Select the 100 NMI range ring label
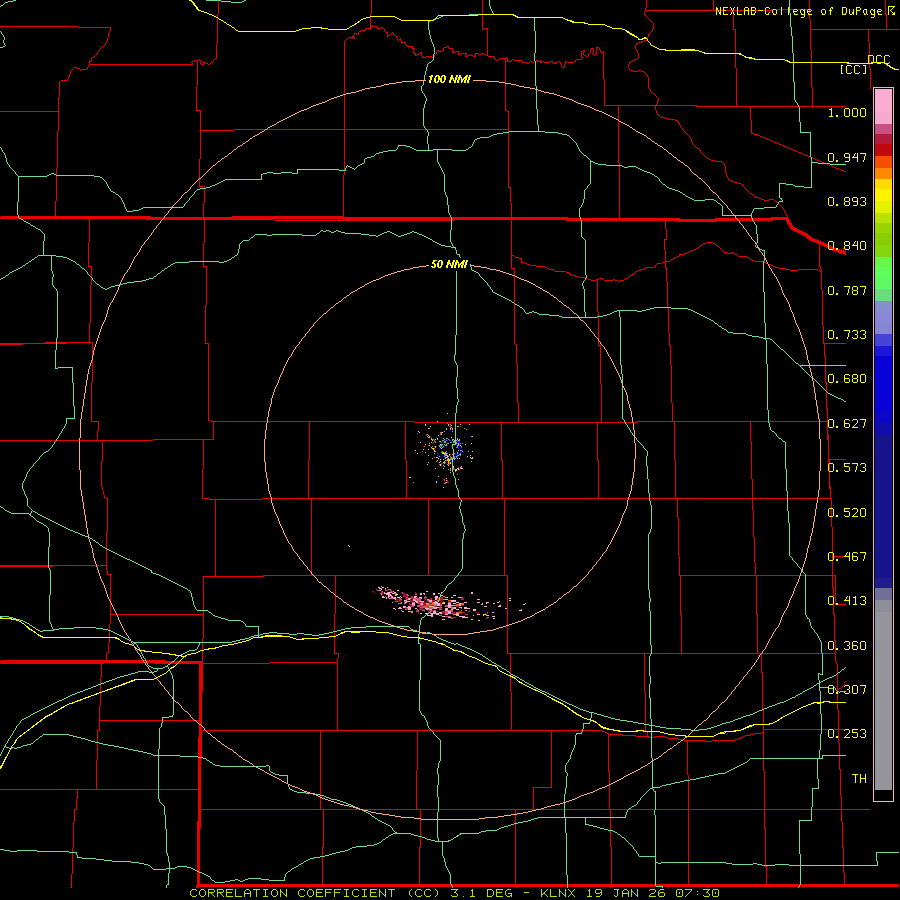900x900 pixels. point(449,79)
